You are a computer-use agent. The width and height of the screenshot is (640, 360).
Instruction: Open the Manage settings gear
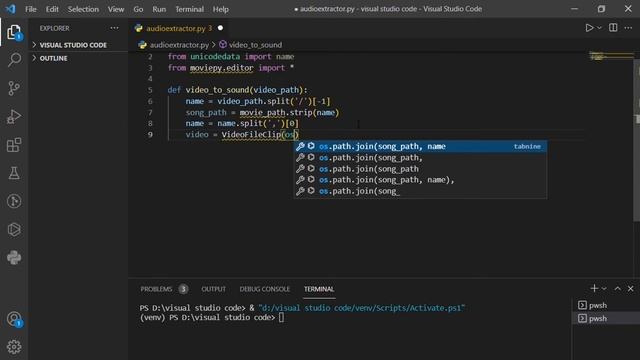(14, 347)
